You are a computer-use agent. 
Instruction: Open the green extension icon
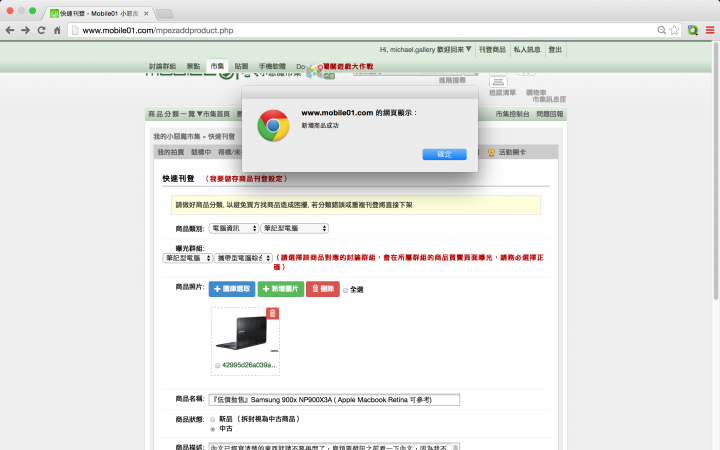point(692,30)
